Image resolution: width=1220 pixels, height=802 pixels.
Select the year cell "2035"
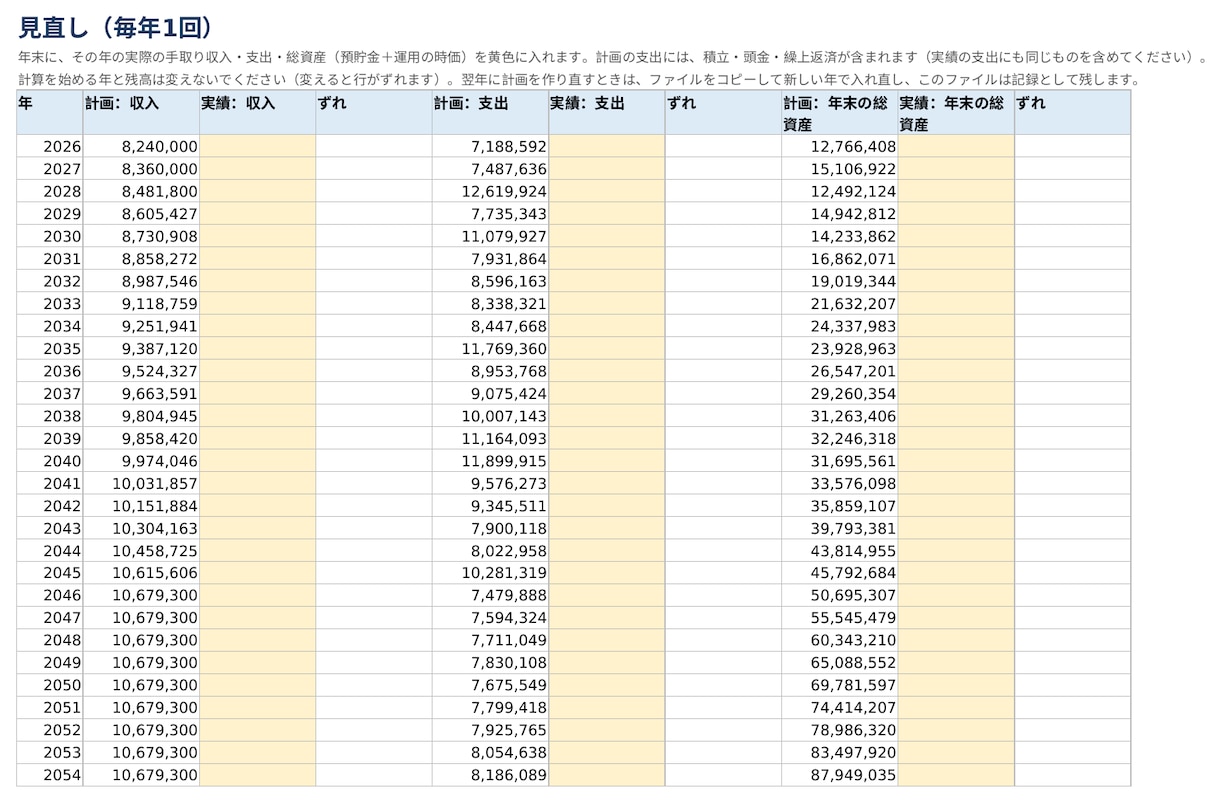coord(50,349)
